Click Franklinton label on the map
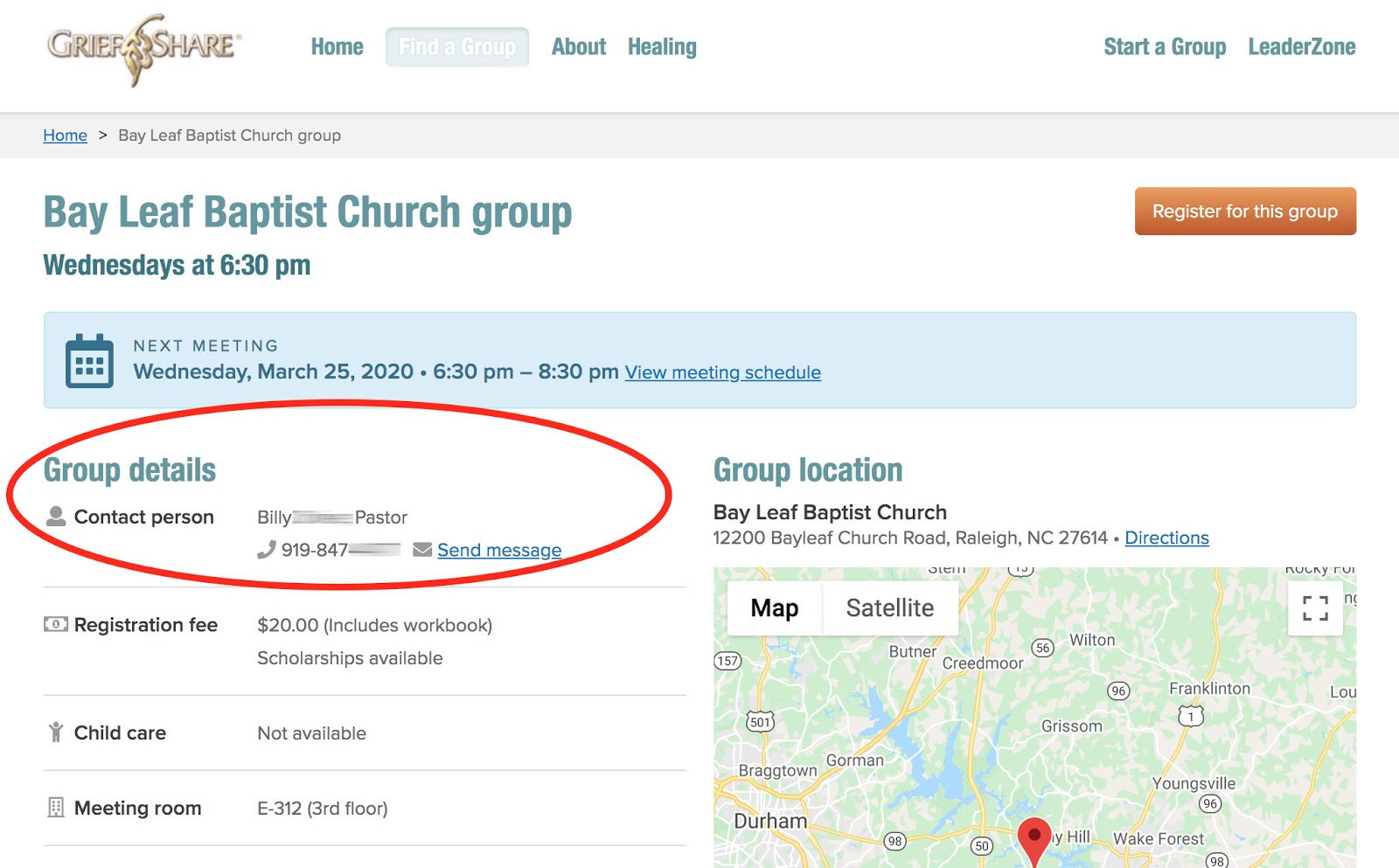Image resolution: width=1399 pixels, height=868 pixels. [1209, 689]
